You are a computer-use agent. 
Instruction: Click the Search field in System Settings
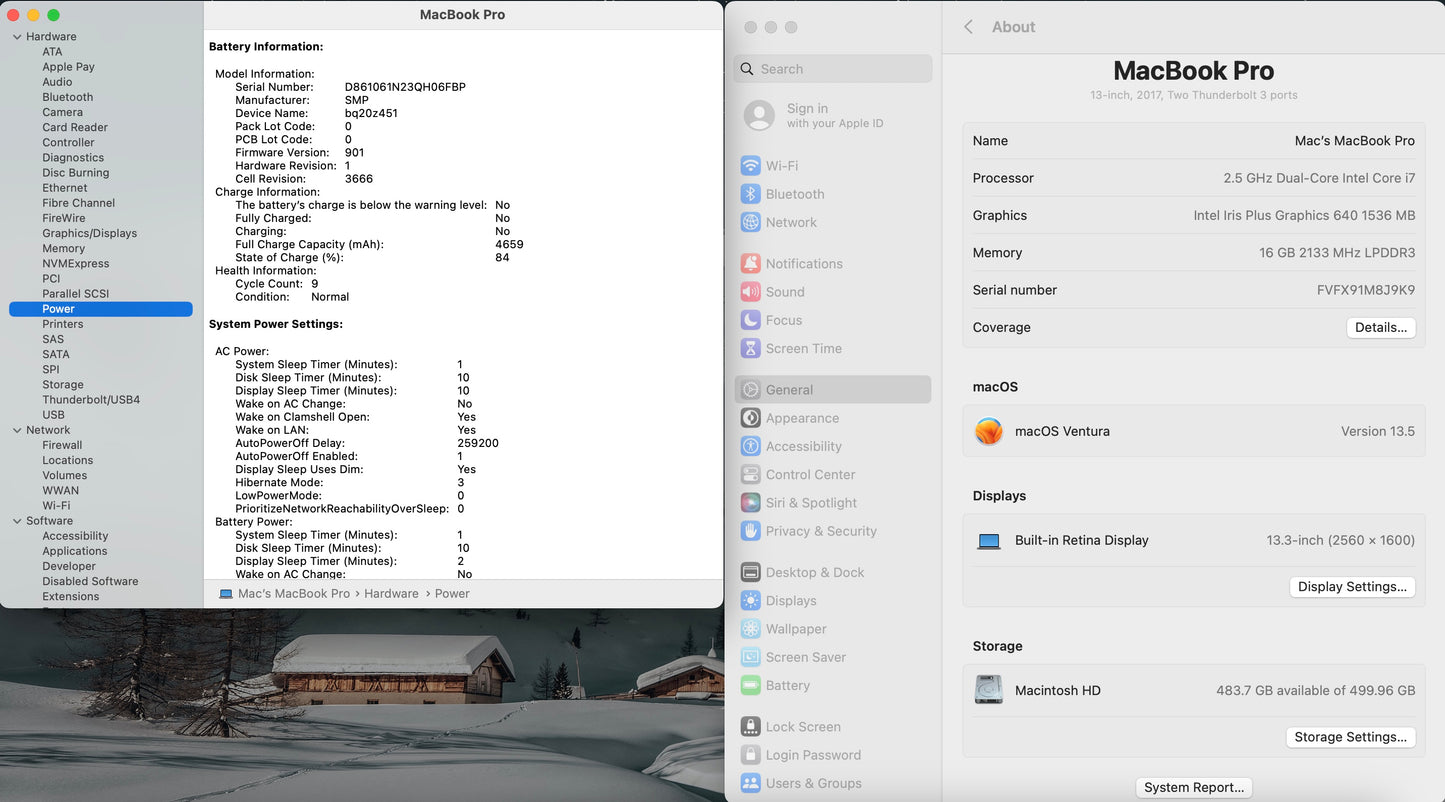tap(833, 69)
